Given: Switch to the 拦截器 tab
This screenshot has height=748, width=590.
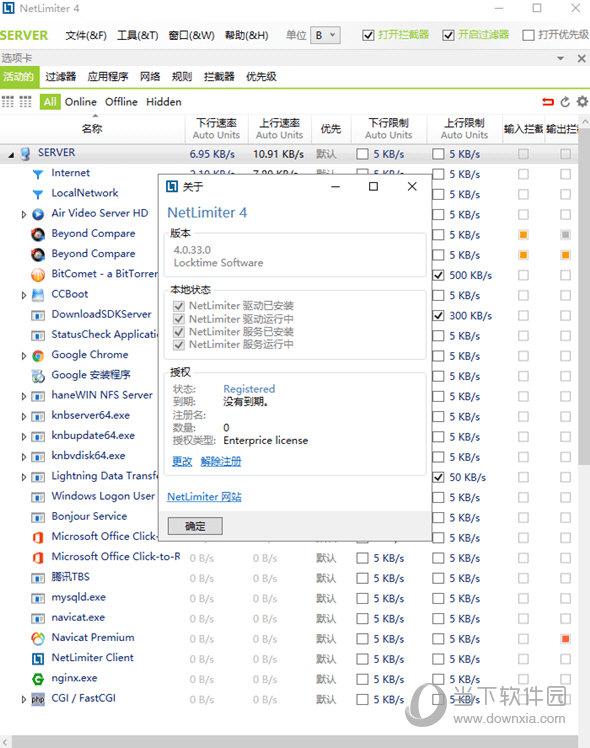Looking at the screenshot, I should 219,77.
